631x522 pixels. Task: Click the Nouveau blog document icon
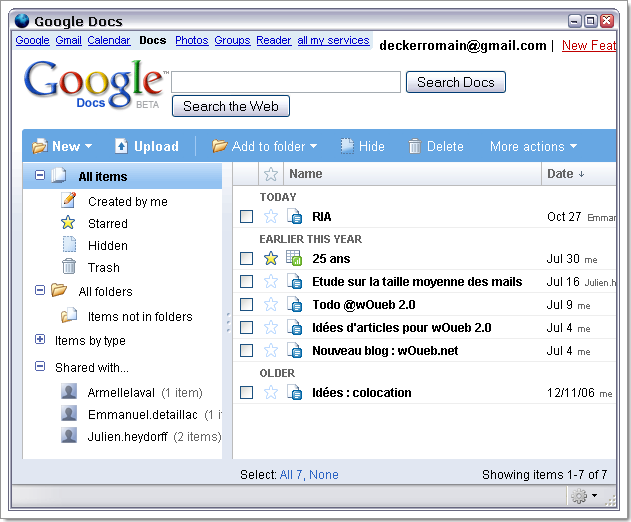pyautogui.click(x=294, y=350)
